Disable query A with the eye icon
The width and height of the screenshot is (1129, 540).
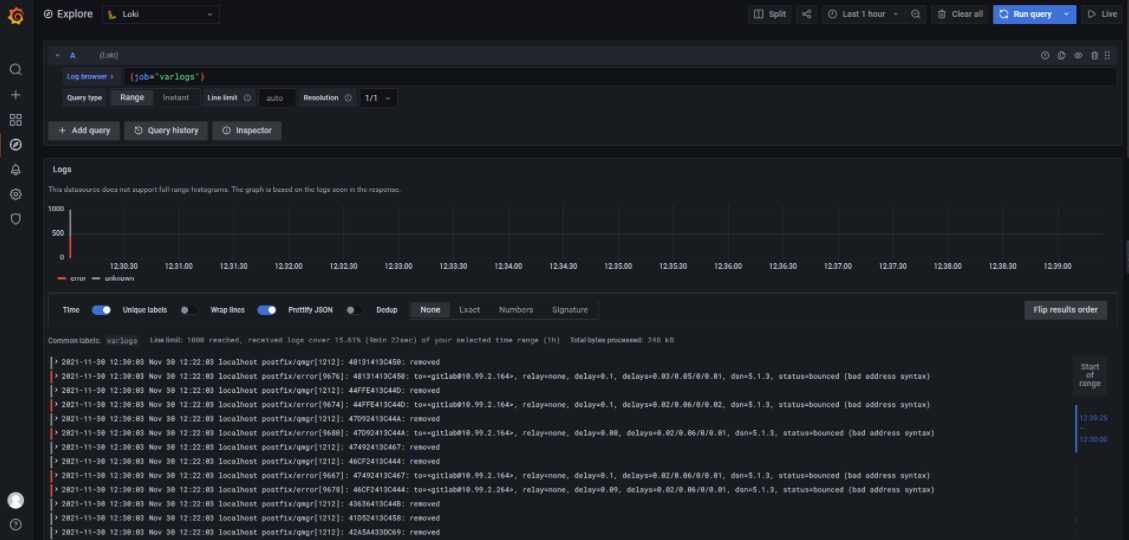click(1078, 55)
